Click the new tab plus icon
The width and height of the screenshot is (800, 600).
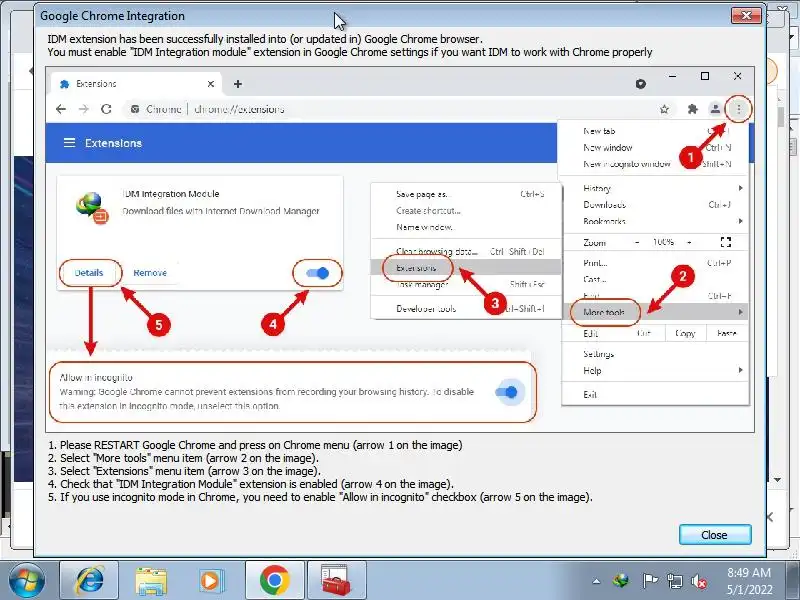[238, 84]
